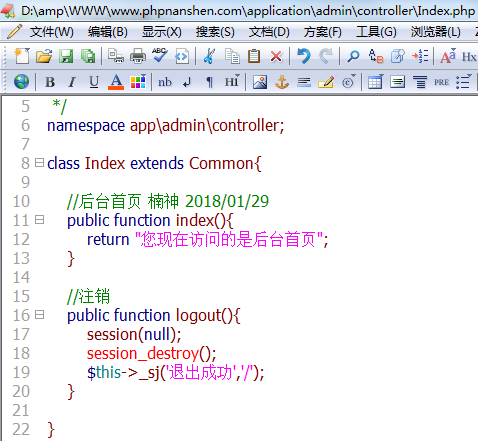Viewport: 478px width, 441px height.
Task: Toggle bold formatting B button
Action: pyautogui.click(x=50, y=82)
